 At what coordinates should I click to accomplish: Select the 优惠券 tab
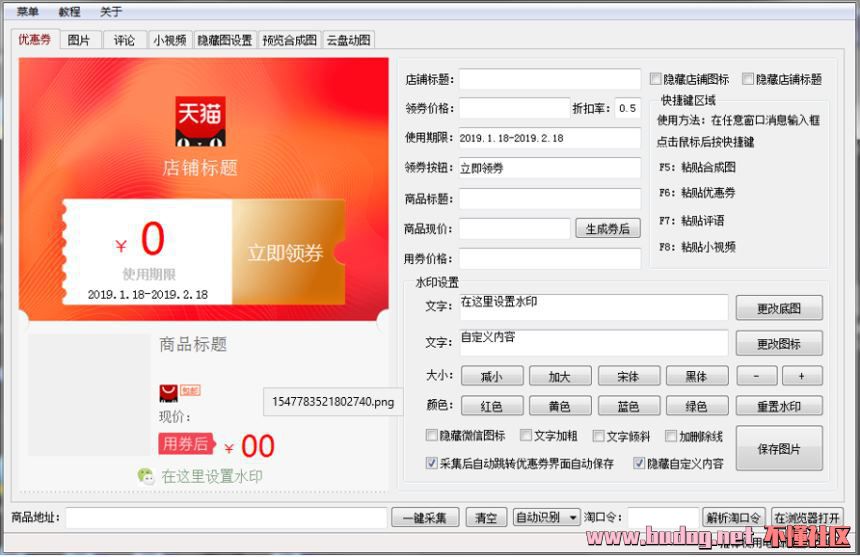tap(35, 39)
